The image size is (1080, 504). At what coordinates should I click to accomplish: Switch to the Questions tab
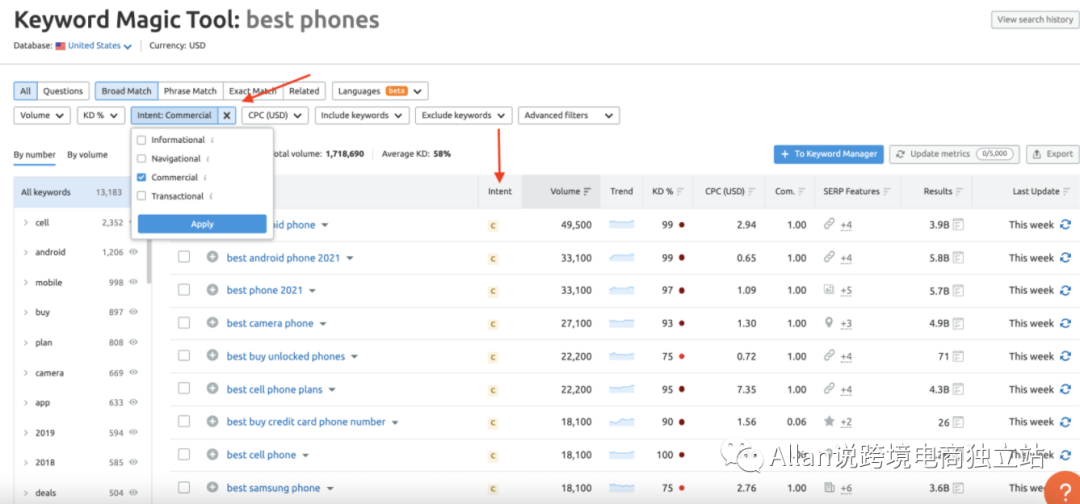63,91
